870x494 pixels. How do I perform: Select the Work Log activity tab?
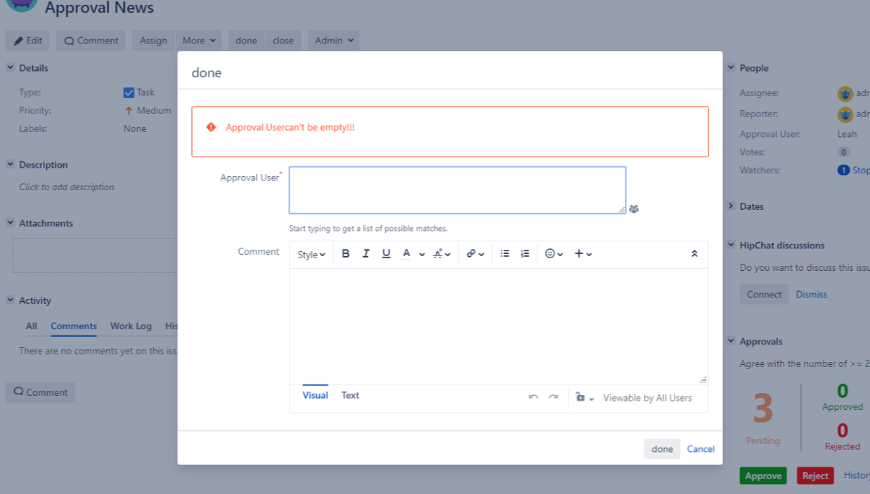click(130, 326)
